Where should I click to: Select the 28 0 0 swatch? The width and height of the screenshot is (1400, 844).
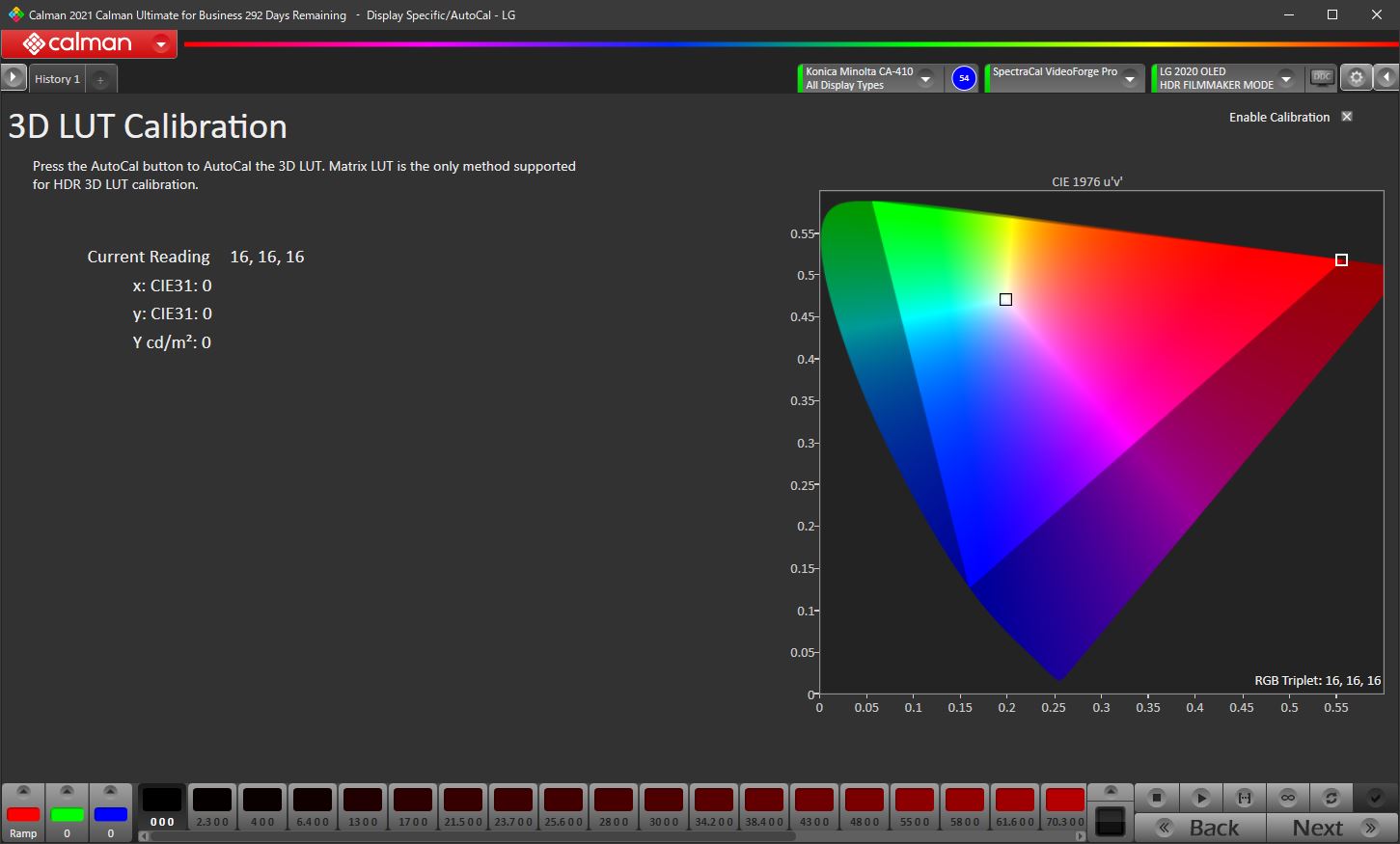pyautogui.click(x=614, y=807)
